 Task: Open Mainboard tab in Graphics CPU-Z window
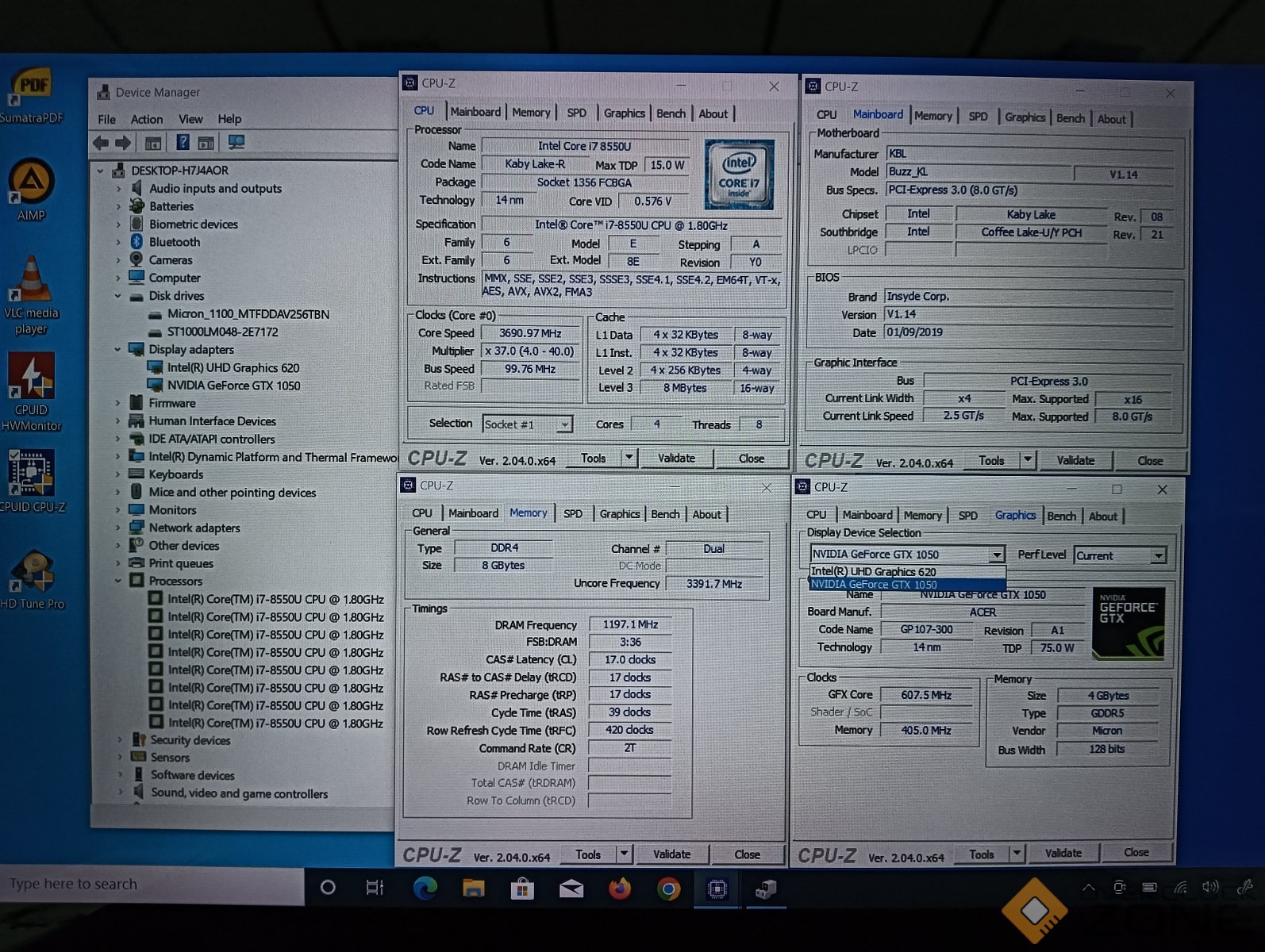(867, 516)
